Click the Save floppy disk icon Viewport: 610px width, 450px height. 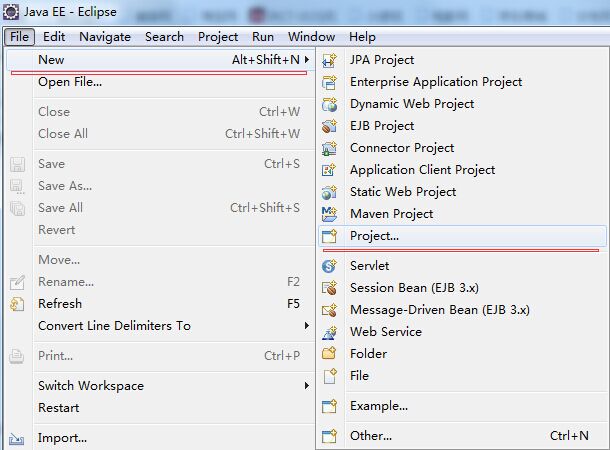(x=18, y=165)
